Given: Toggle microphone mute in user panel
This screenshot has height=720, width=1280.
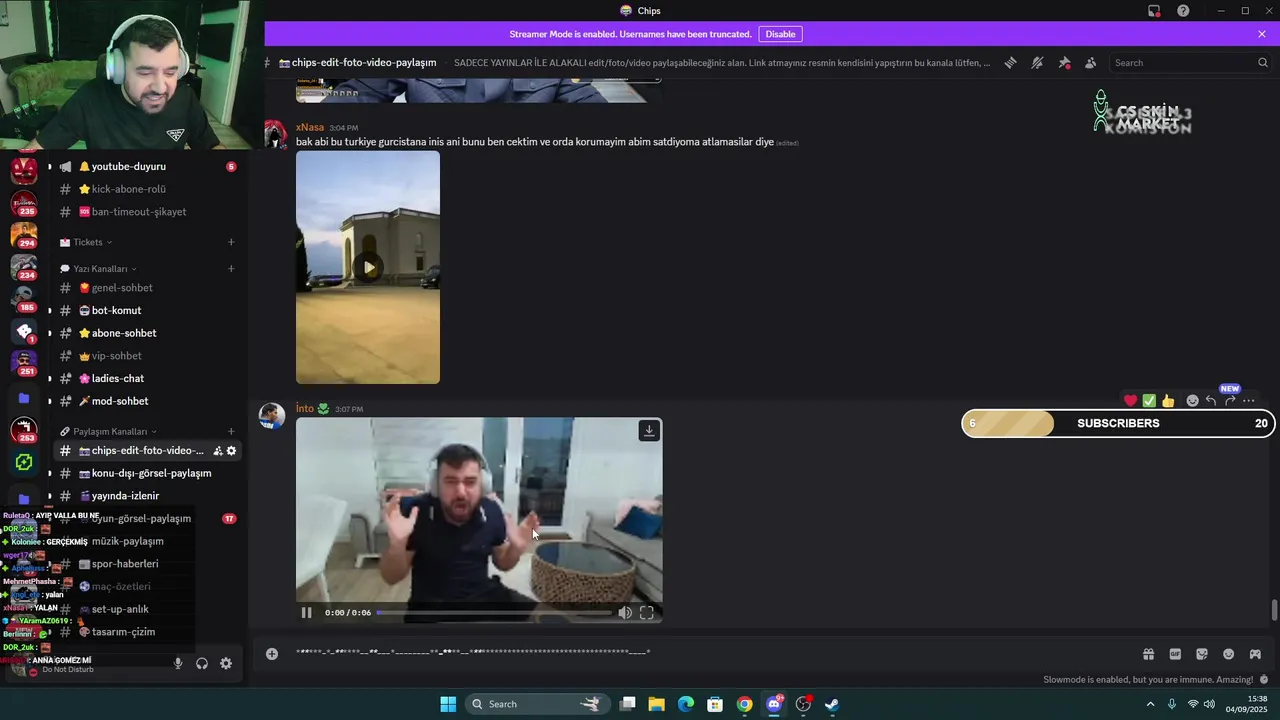Looking at the screenshot, I should pyautogui.click(x=178, y=663).
